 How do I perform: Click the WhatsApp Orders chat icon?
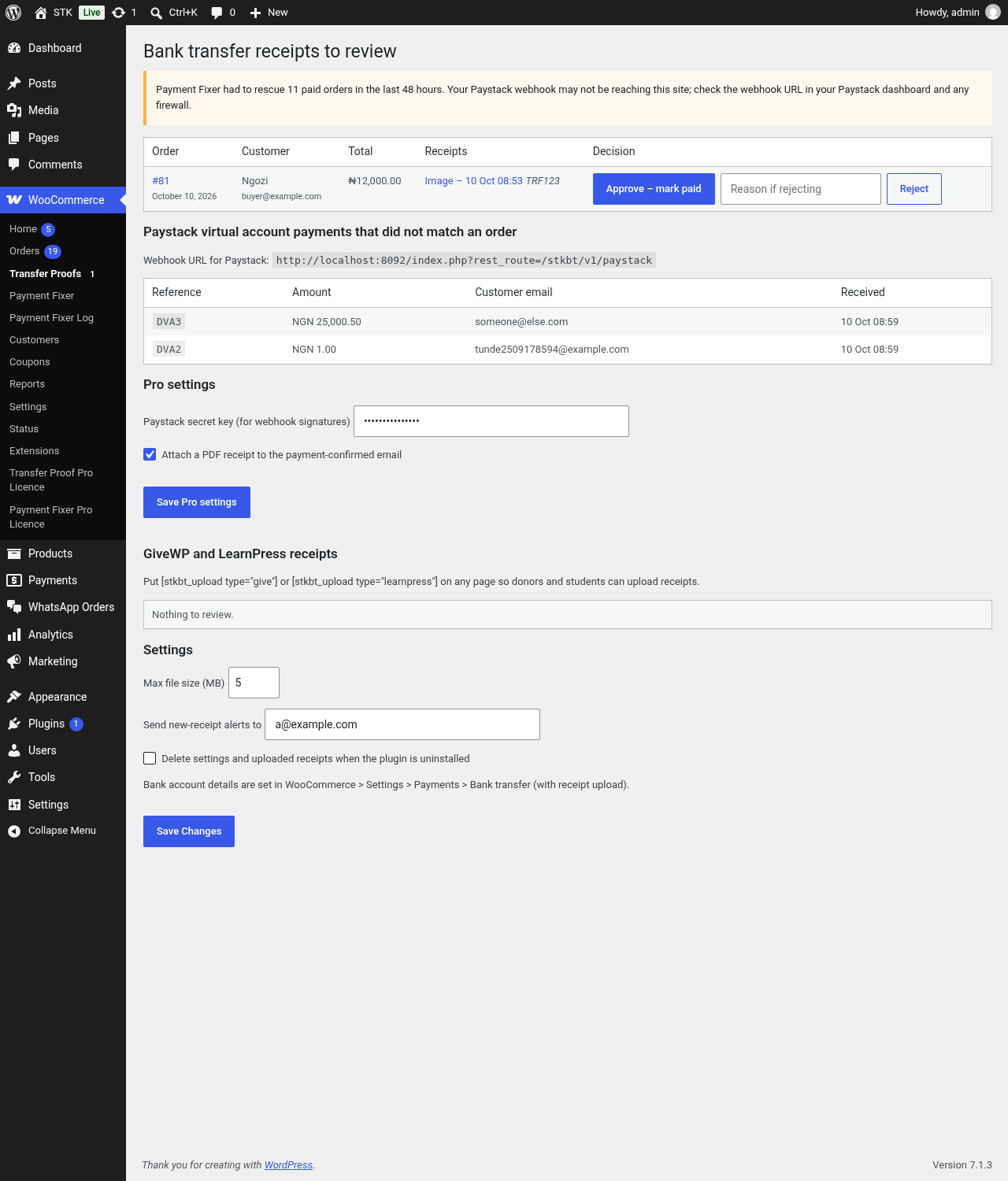point(14,607)
